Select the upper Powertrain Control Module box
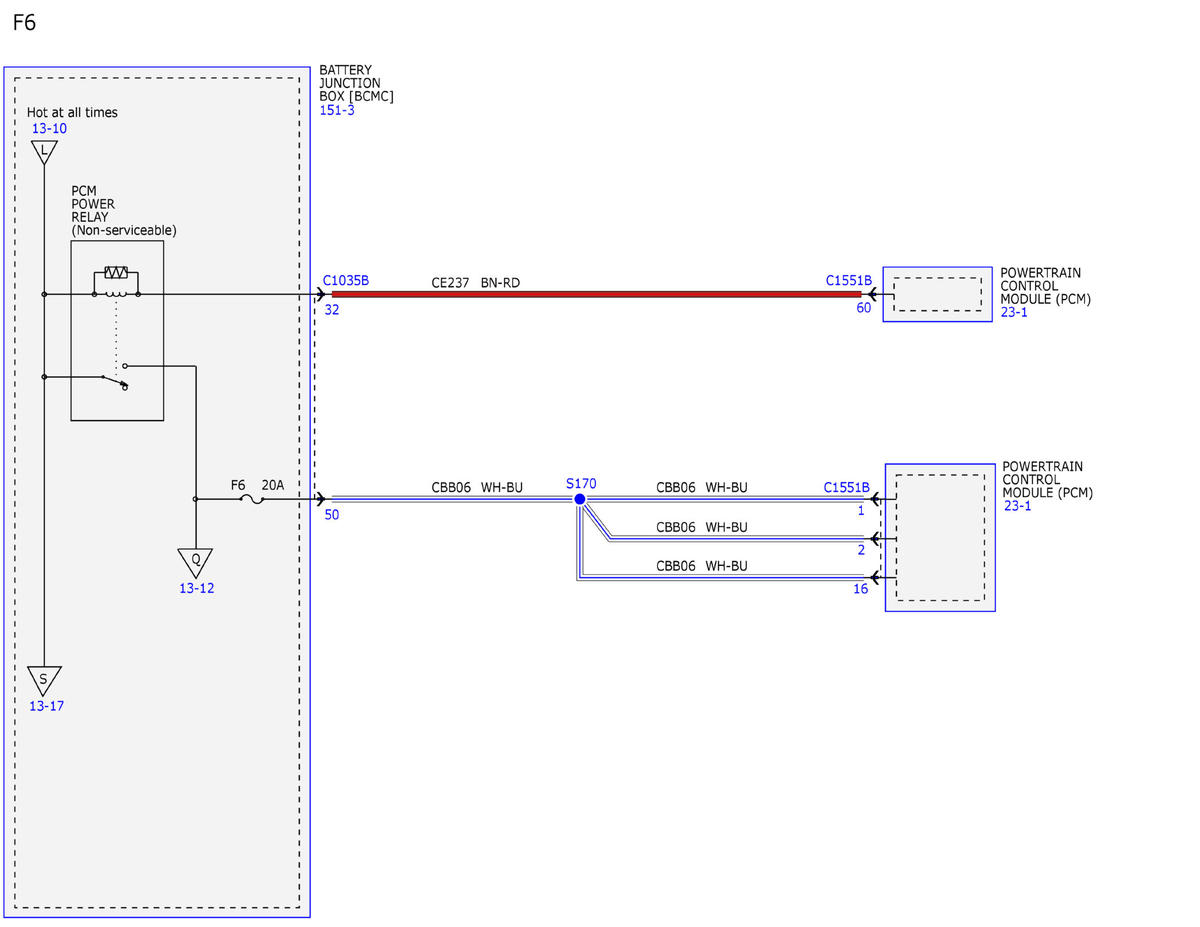 point(937,294)
